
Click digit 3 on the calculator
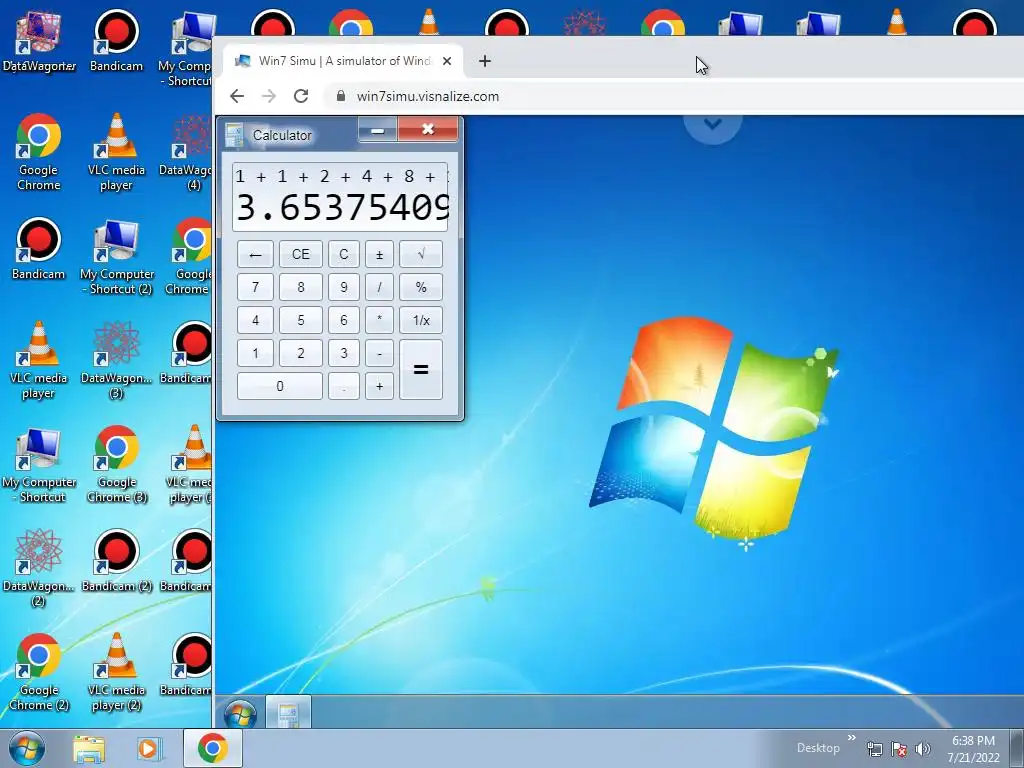[344, 353]
